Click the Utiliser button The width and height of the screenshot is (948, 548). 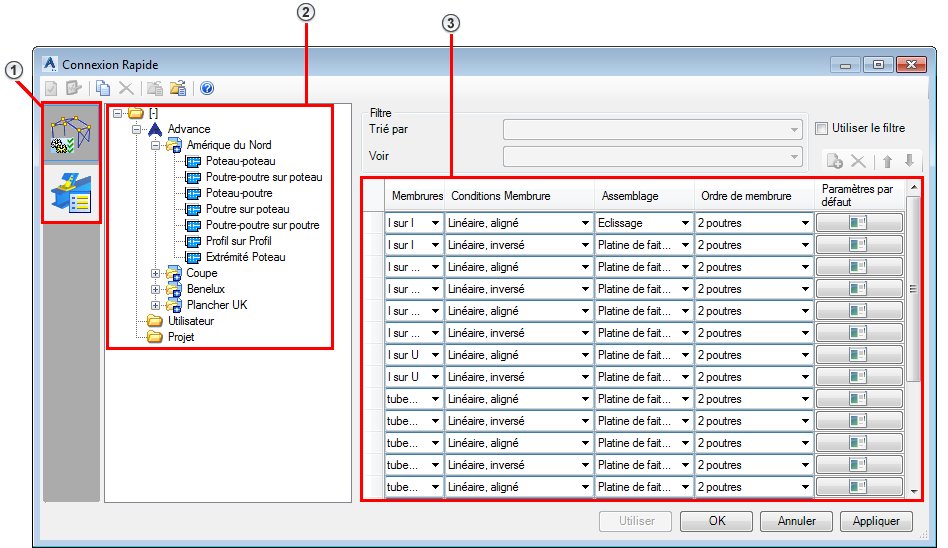[636, 521]
